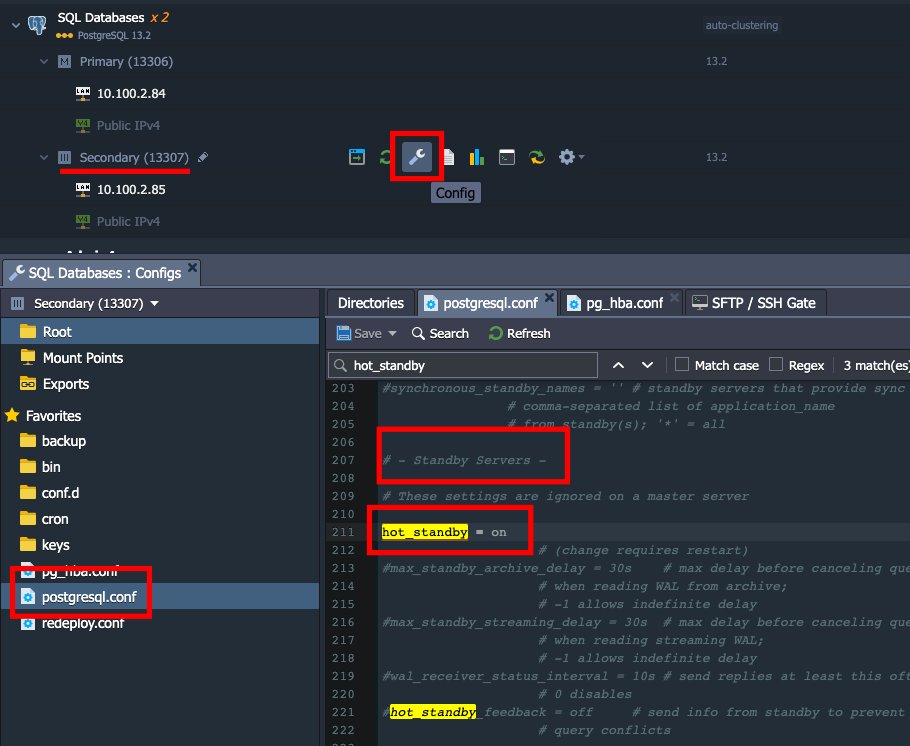Click Public IPv4 under Primary node
910x746 pixels.
point(128,125)
